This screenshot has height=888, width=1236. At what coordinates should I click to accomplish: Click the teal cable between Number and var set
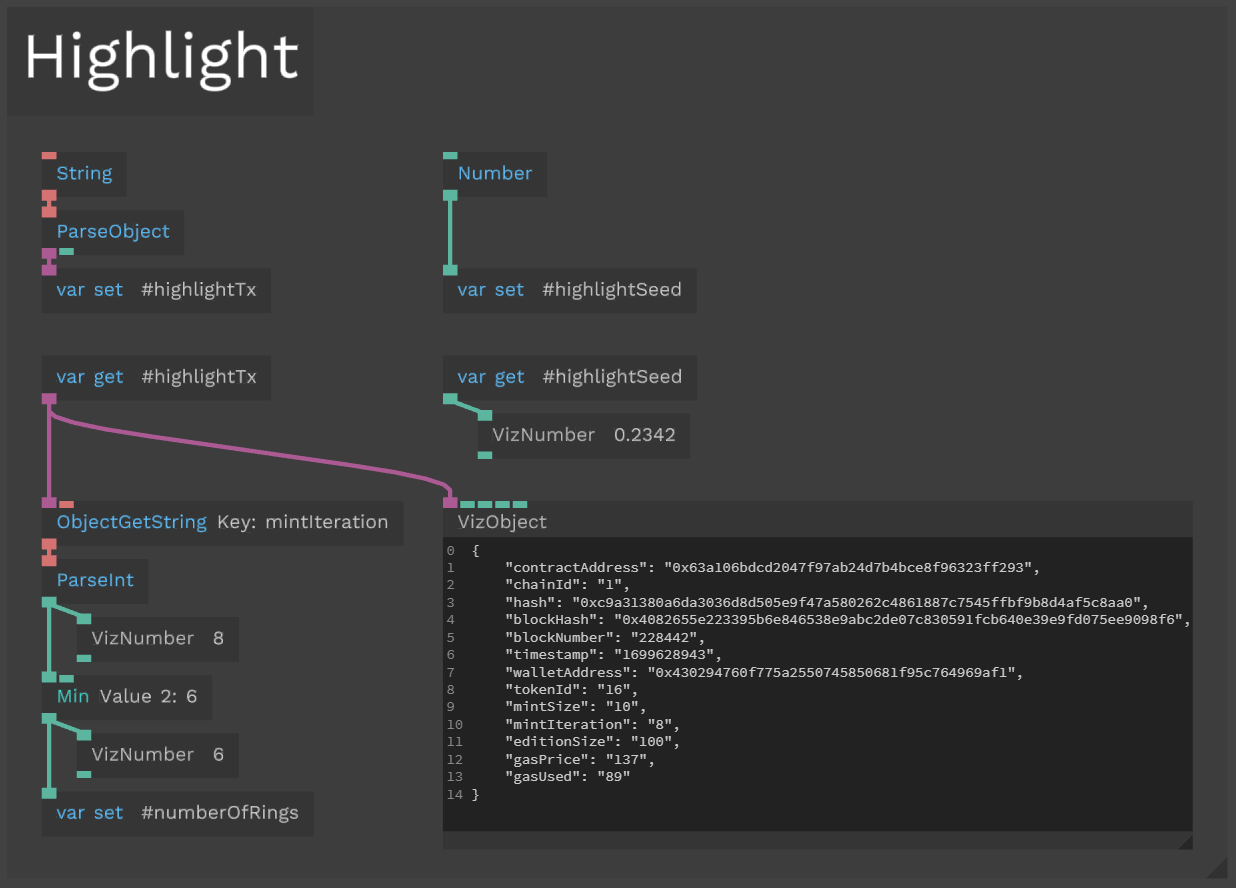450,232
